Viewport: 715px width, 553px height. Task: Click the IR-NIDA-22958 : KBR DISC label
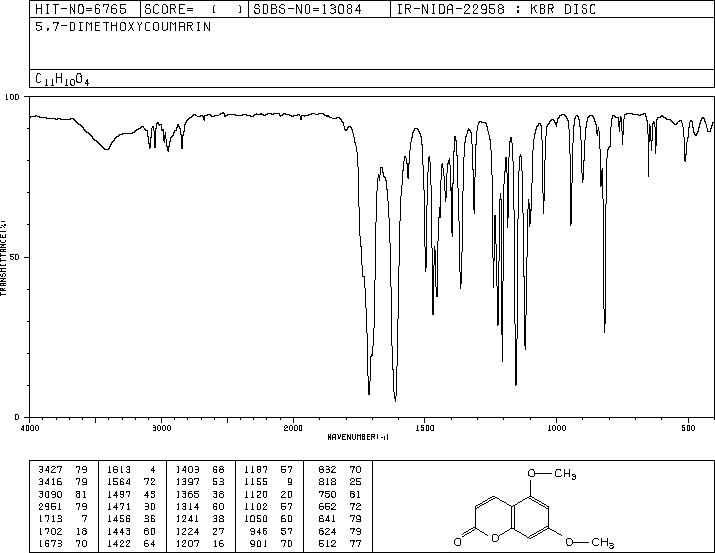tap(496, 9)
